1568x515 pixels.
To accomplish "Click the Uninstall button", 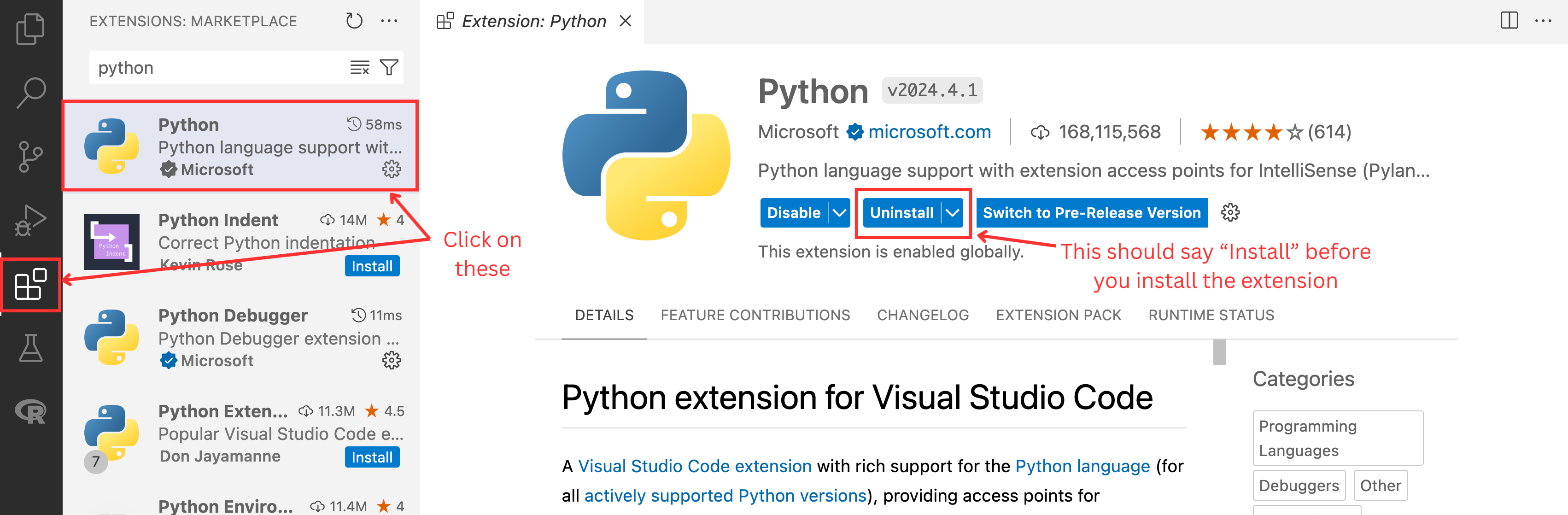I will click(x=901, y=212).
